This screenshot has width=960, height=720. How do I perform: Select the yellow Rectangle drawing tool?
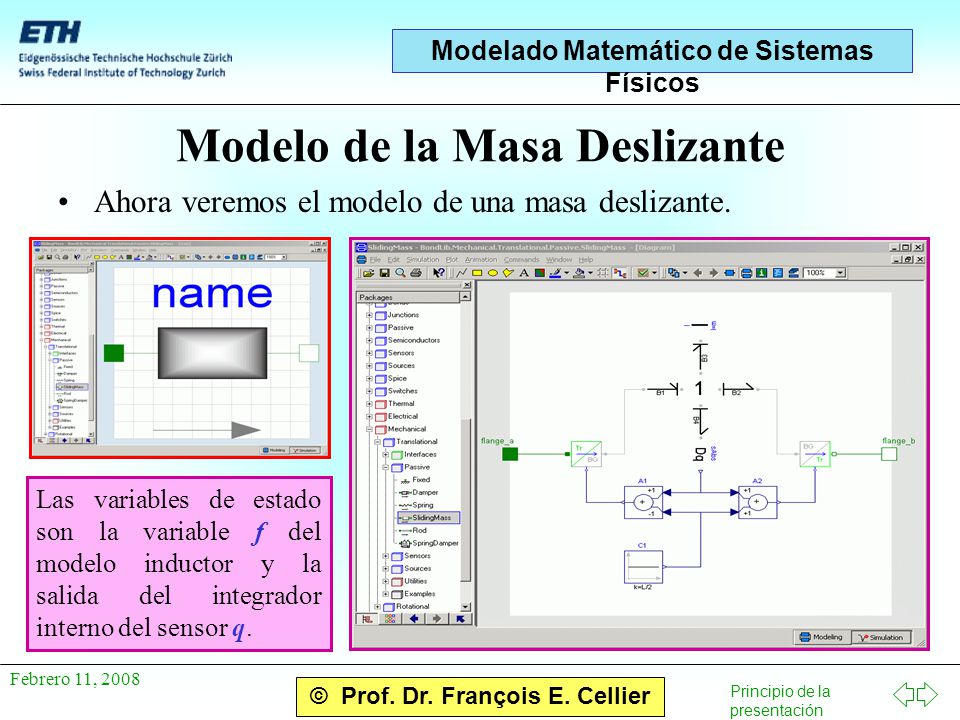(477, 273)
